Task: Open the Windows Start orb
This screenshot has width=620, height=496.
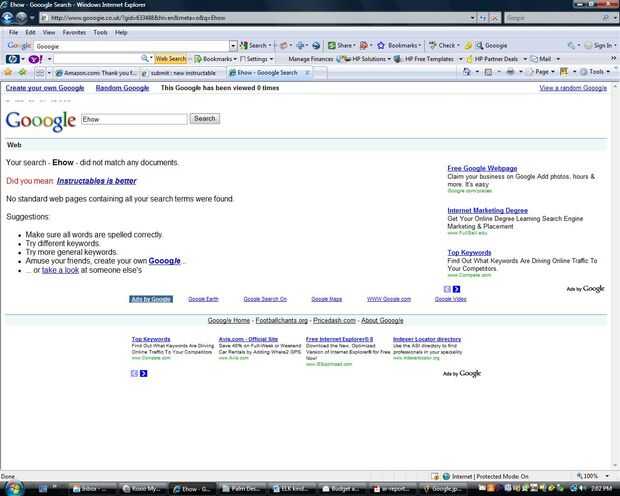Action: point(13,488)
